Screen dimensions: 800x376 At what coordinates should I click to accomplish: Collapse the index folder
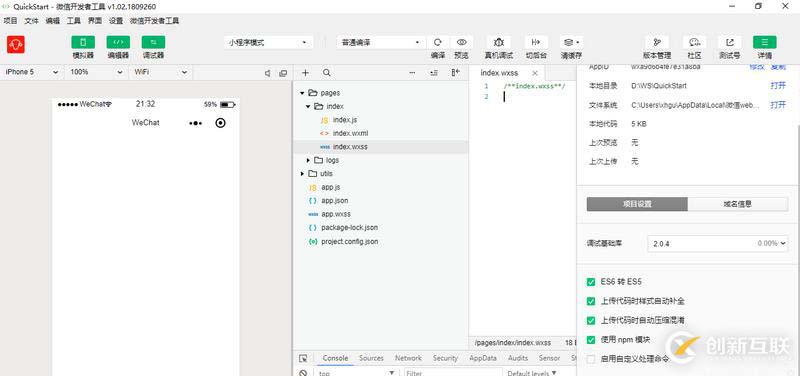[308, 107]
